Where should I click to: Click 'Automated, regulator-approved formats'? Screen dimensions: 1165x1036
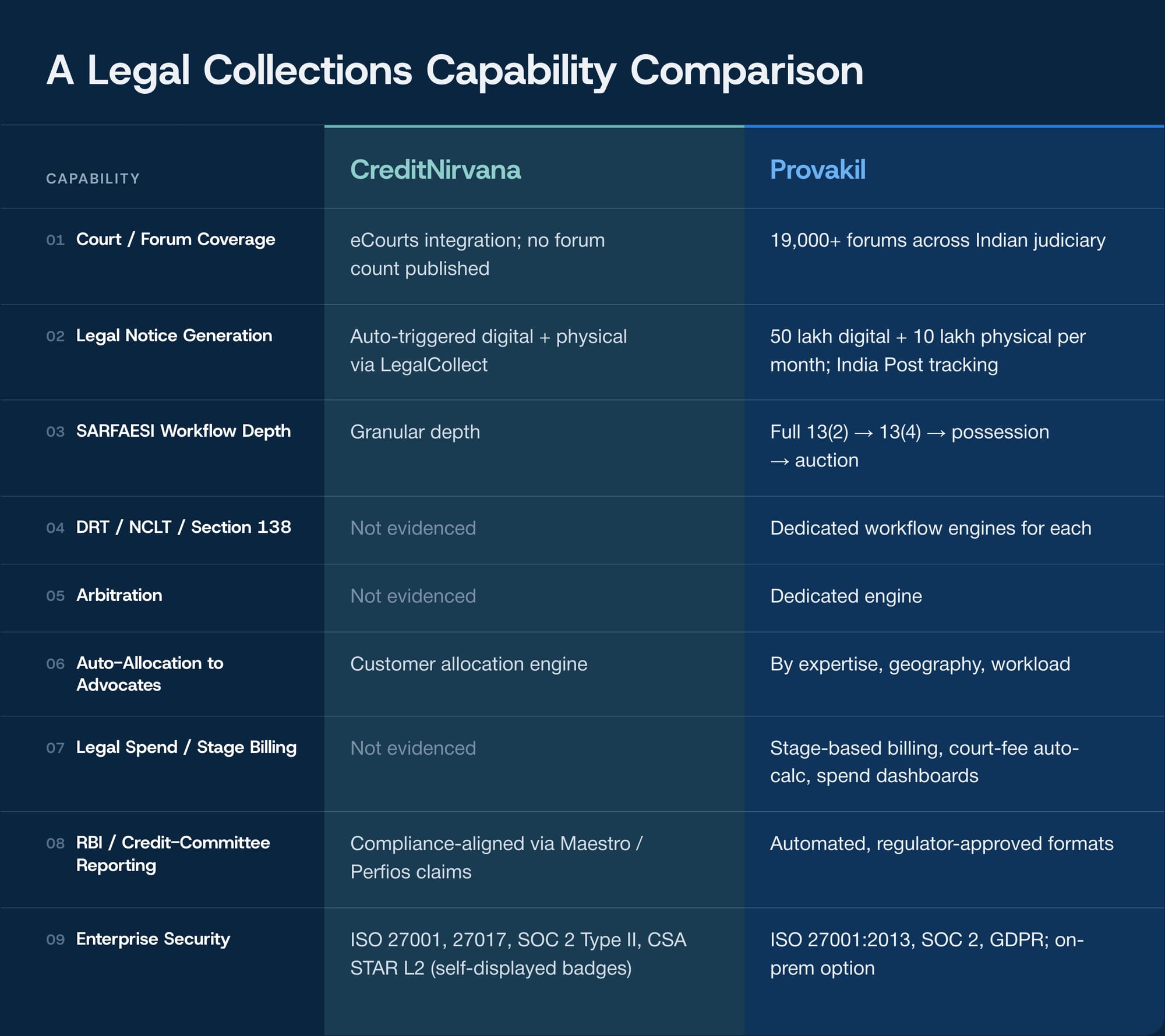pos(941,844)
